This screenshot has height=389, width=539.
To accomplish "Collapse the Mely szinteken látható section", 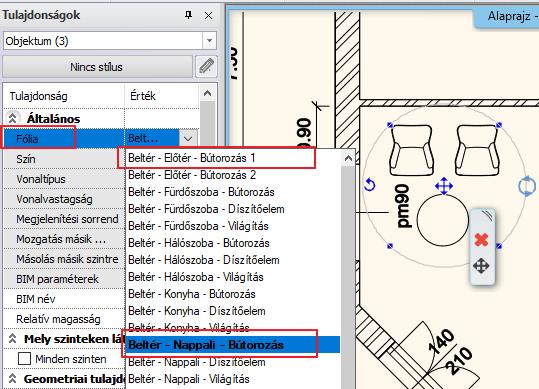I will pos(12,339).
